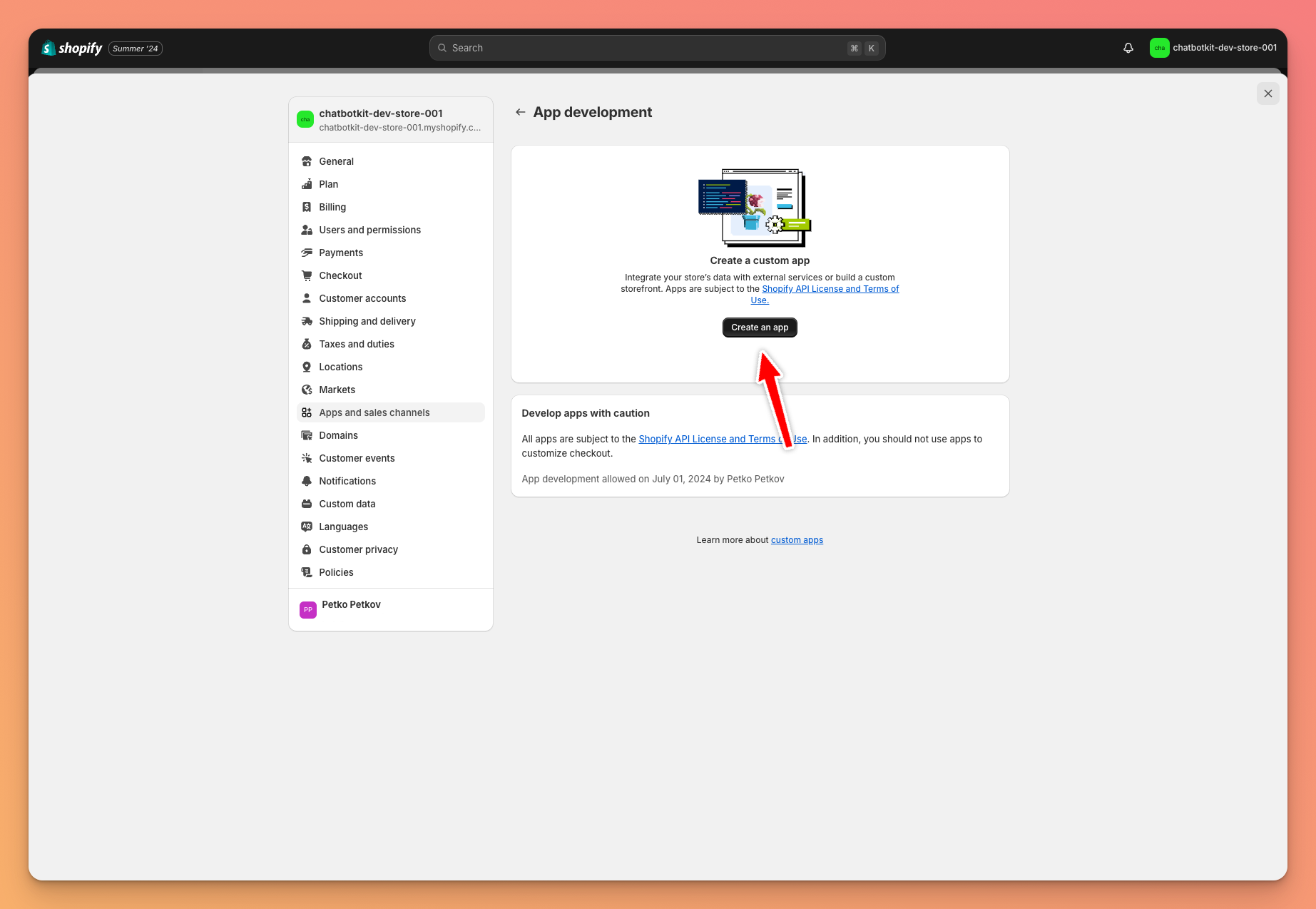Open API License link under Develop apps with caution
This screenshot has width=1316, height=909.
click(x=723, y=439)
